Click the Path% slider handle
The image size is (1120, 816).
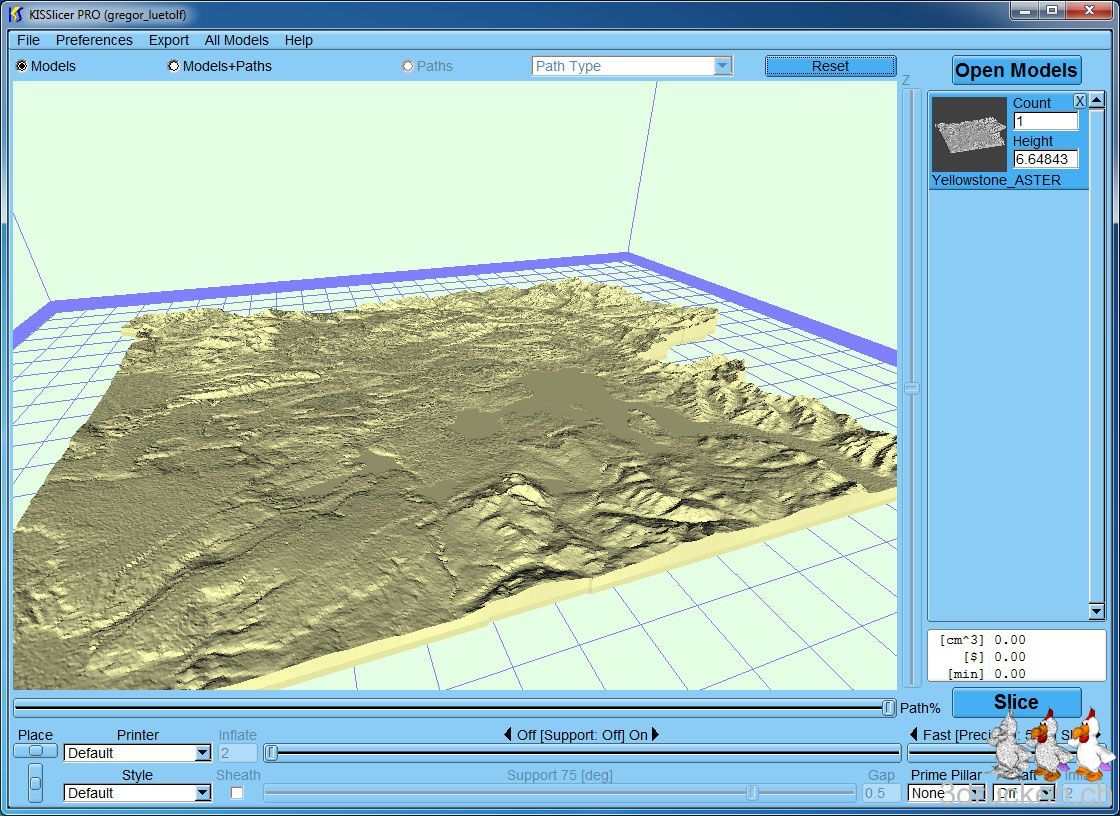[889, 708]
